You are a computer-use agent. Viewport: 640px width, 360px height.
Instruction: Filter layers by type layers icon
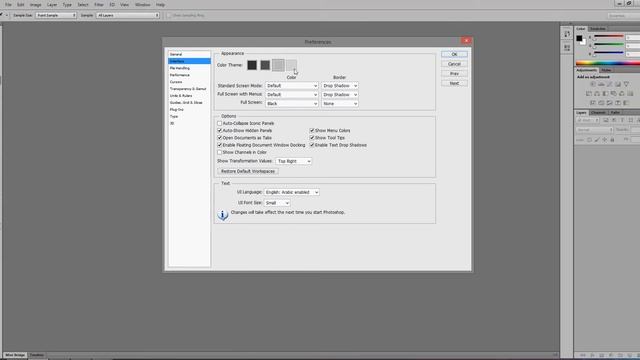pos(622,120)
